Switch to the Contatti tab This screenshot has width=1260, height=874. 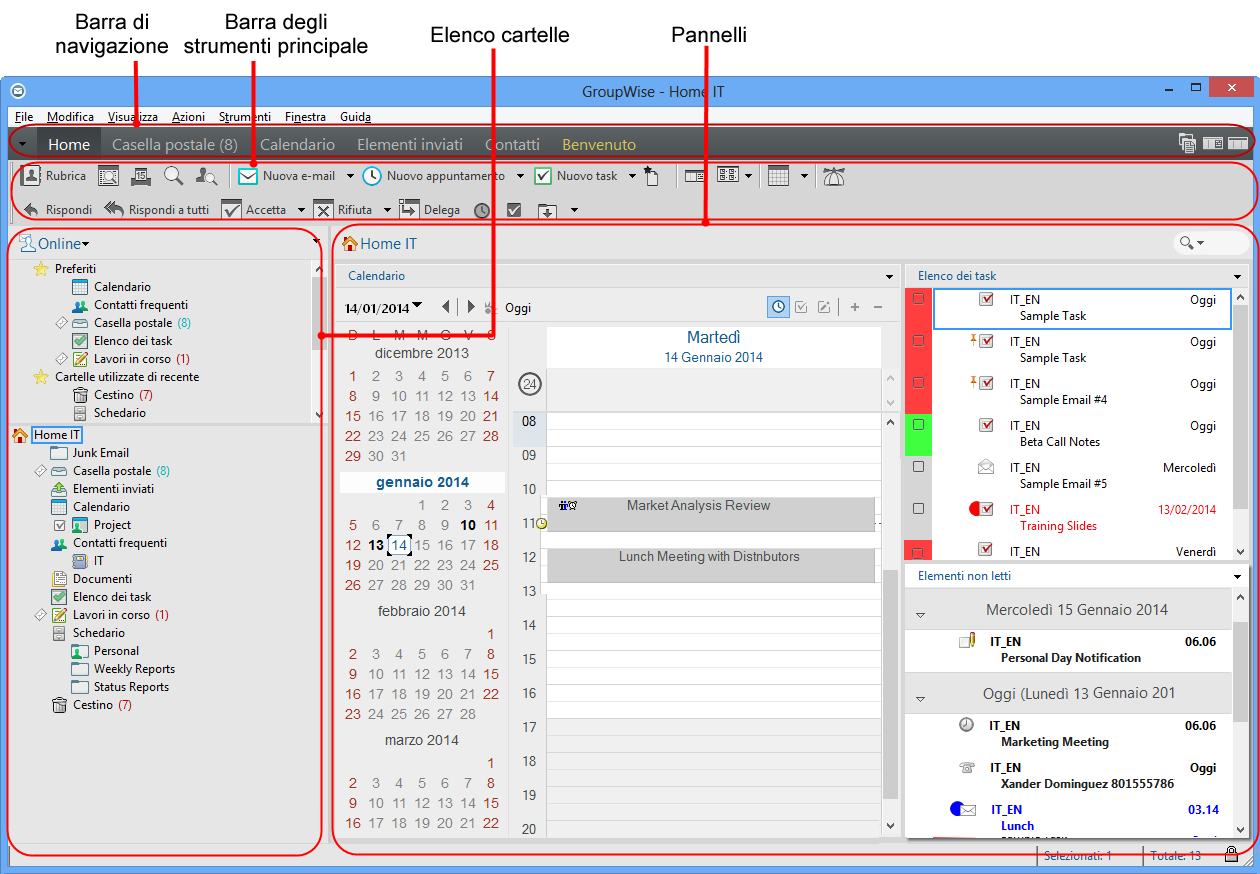(512, 145)
